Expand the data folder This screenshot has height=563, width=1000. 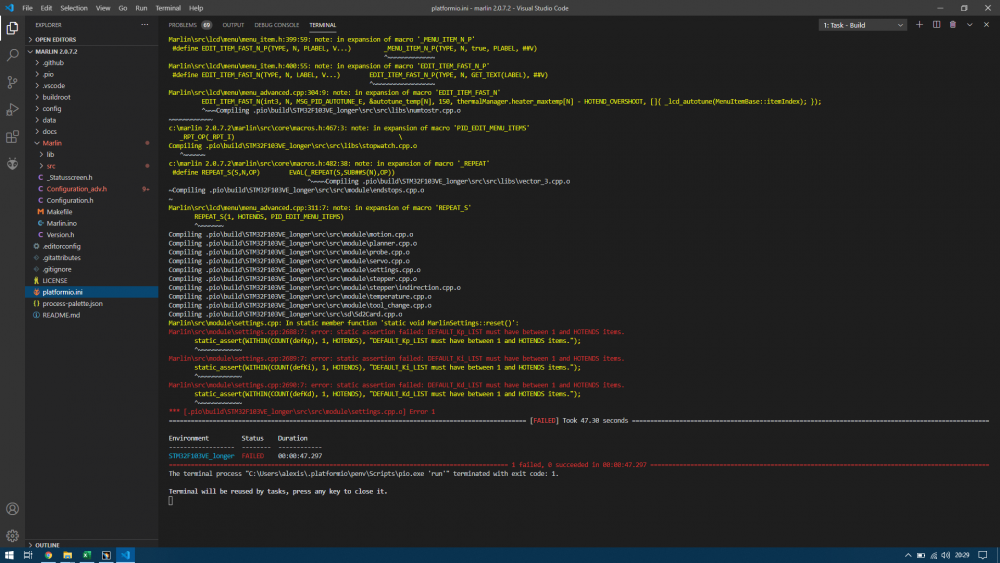pyautogui.click(x=91, y=120)
